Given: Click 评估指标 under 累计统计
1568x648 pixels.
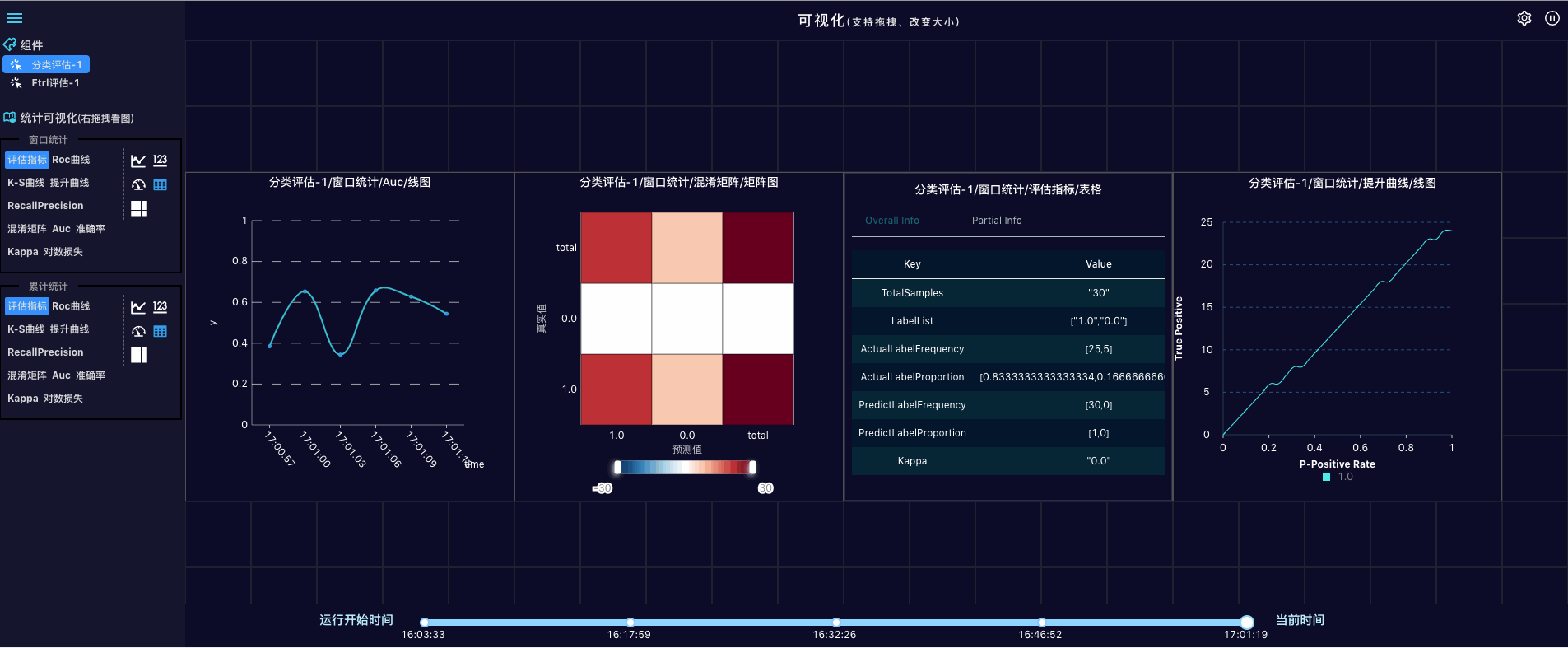Looking at the screenshot, I should coord(27,306).
